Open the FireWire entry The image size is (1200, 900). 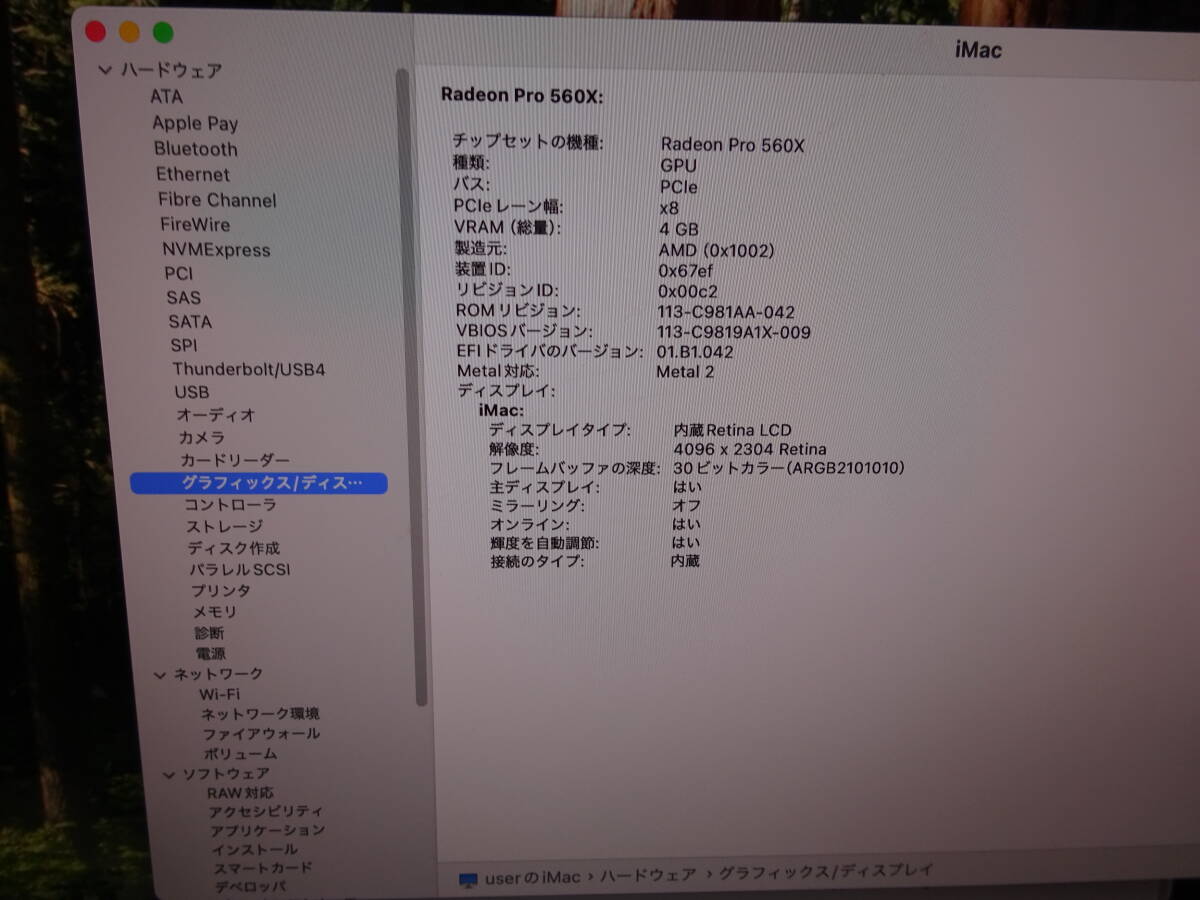point(195,225)
